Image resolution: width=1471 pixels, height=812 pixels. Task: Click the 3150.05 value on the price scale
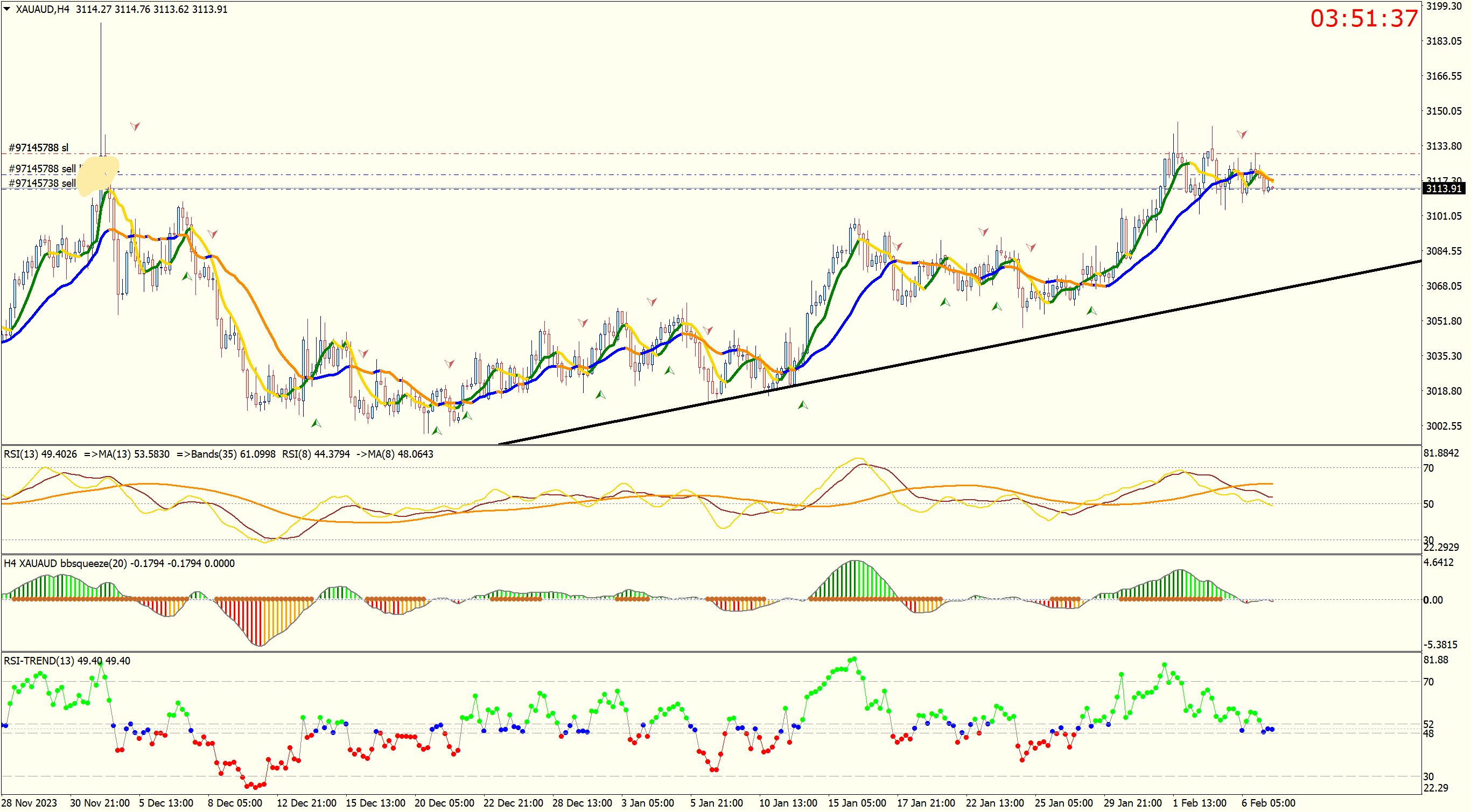[1444, 111]
